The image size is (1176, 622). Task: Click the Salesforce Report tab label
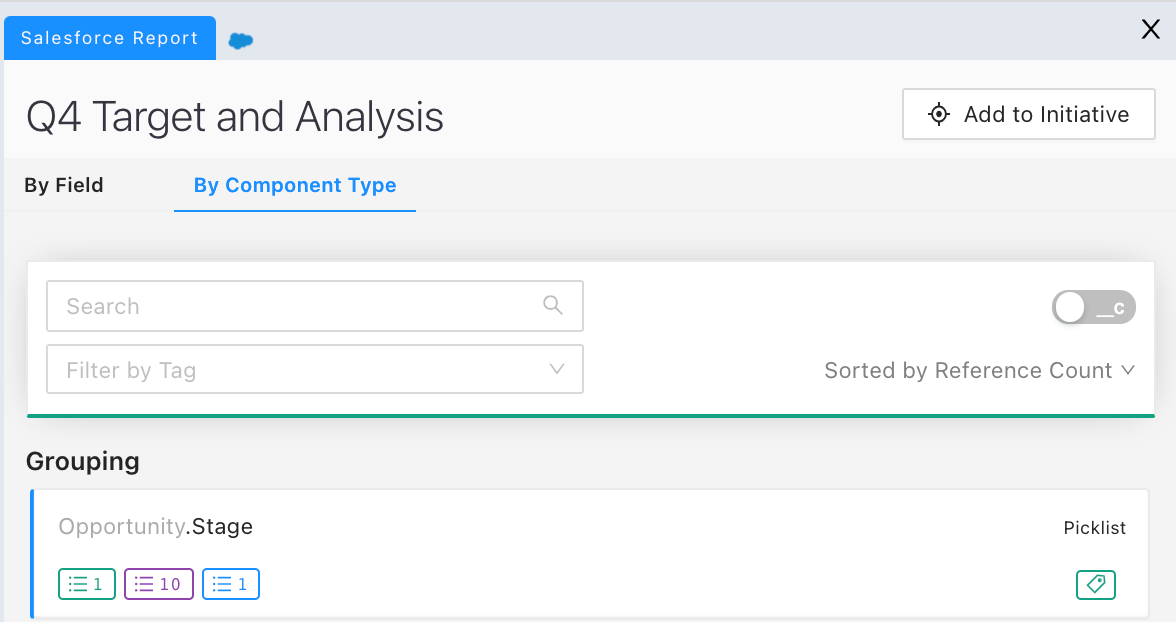pos(110,38)
